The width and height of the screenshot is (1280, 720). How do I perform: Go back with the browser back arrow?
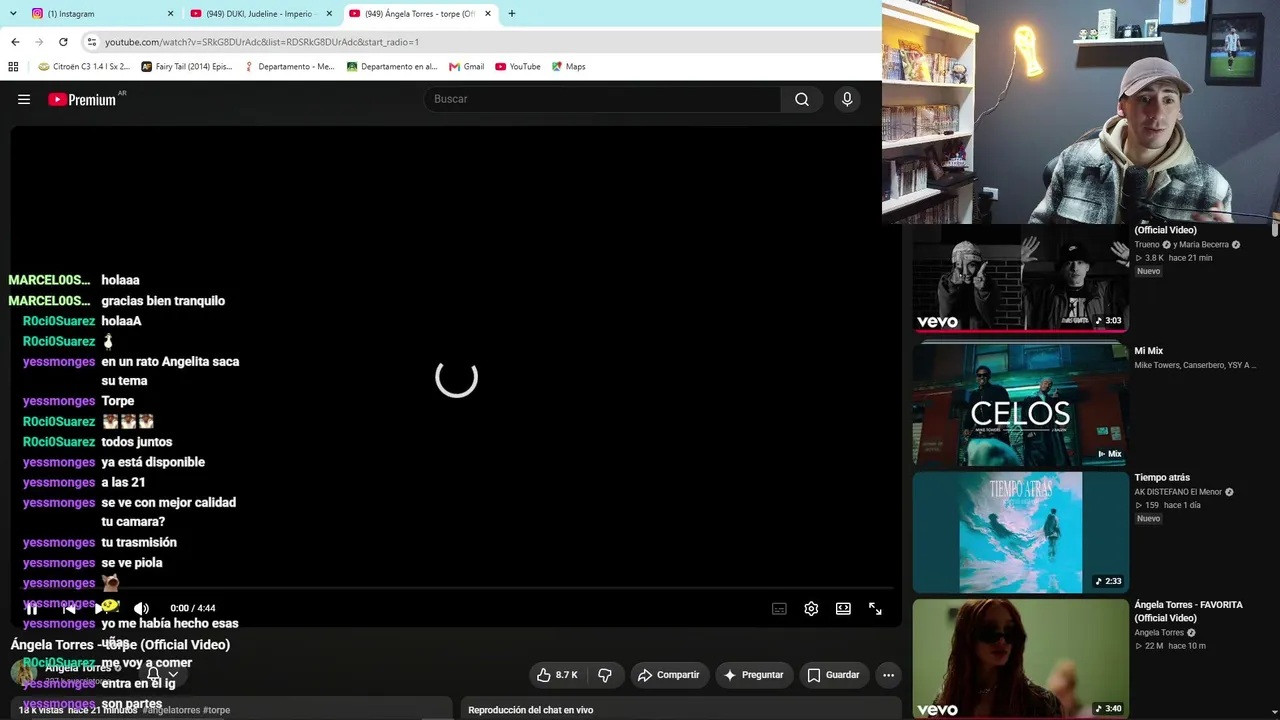coord(15,42)
